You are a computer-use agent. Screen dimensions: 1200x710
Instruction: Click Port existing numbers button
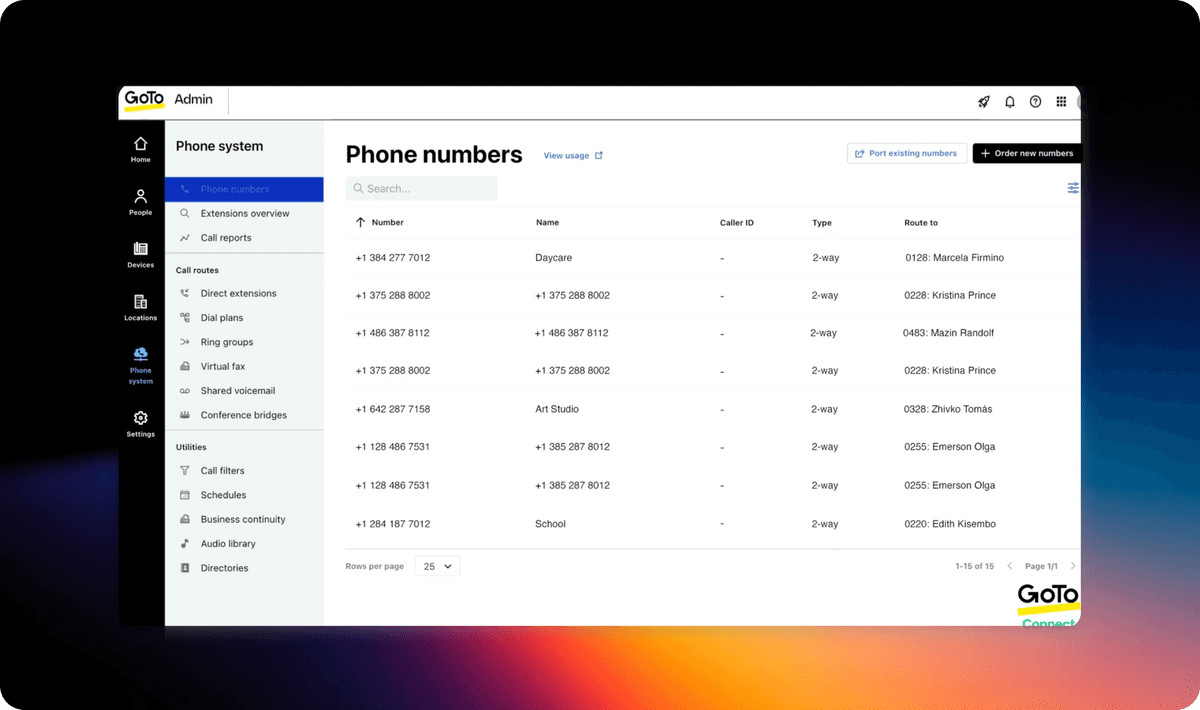tap(907, 153)
